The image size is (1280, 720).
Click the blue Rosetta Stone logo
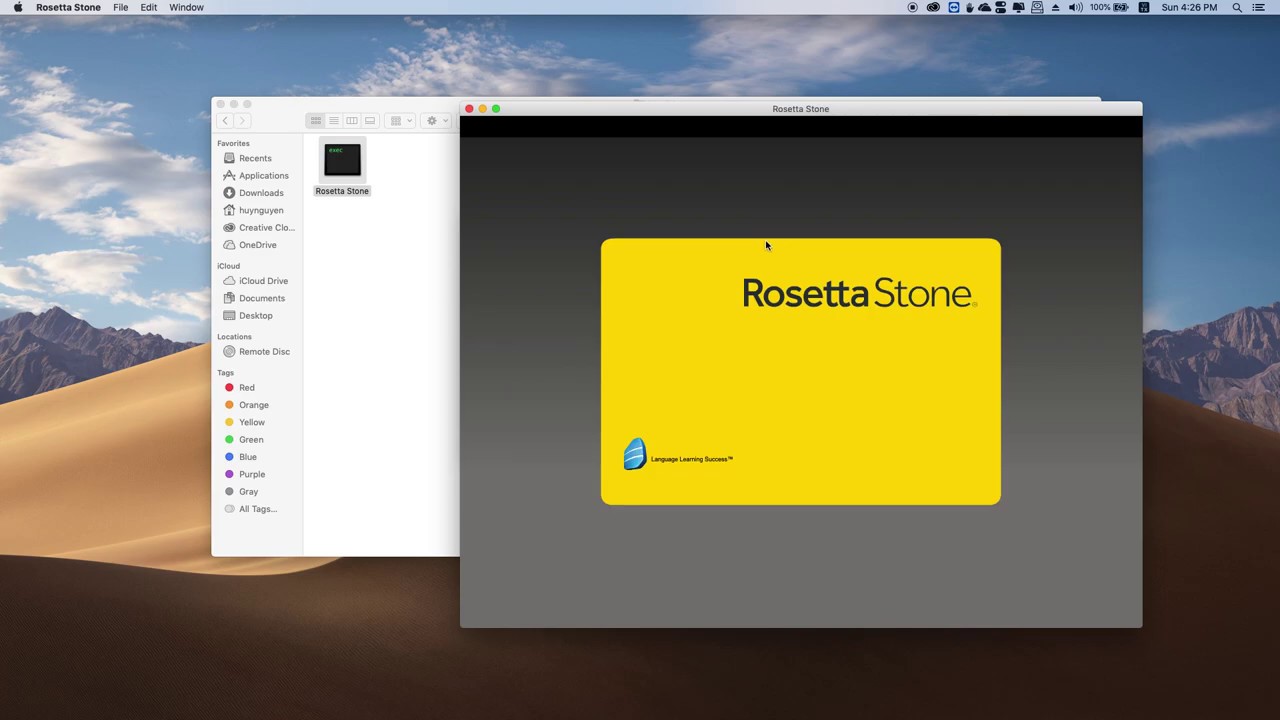pos(635,454)
